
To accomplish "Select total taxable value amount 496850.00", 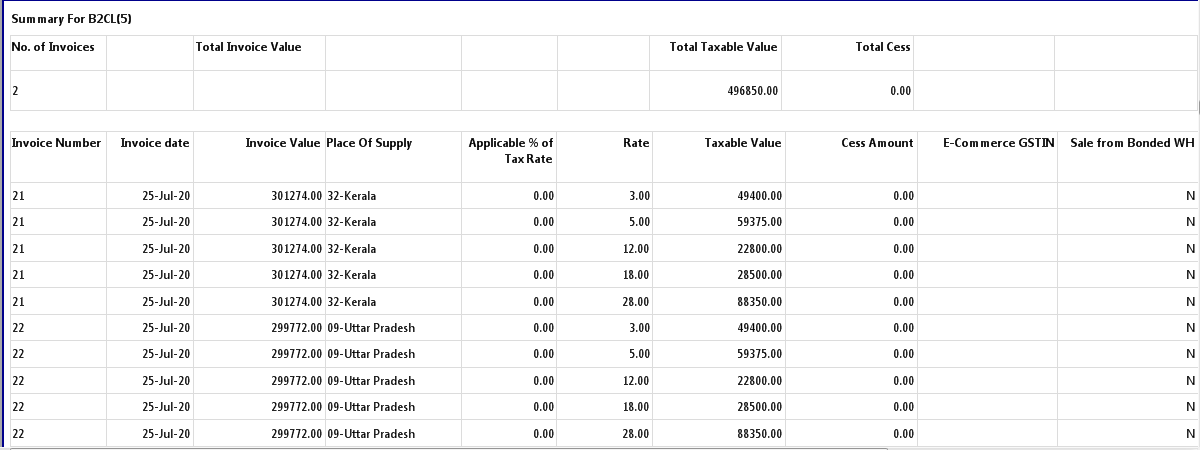I will [752, 91].
